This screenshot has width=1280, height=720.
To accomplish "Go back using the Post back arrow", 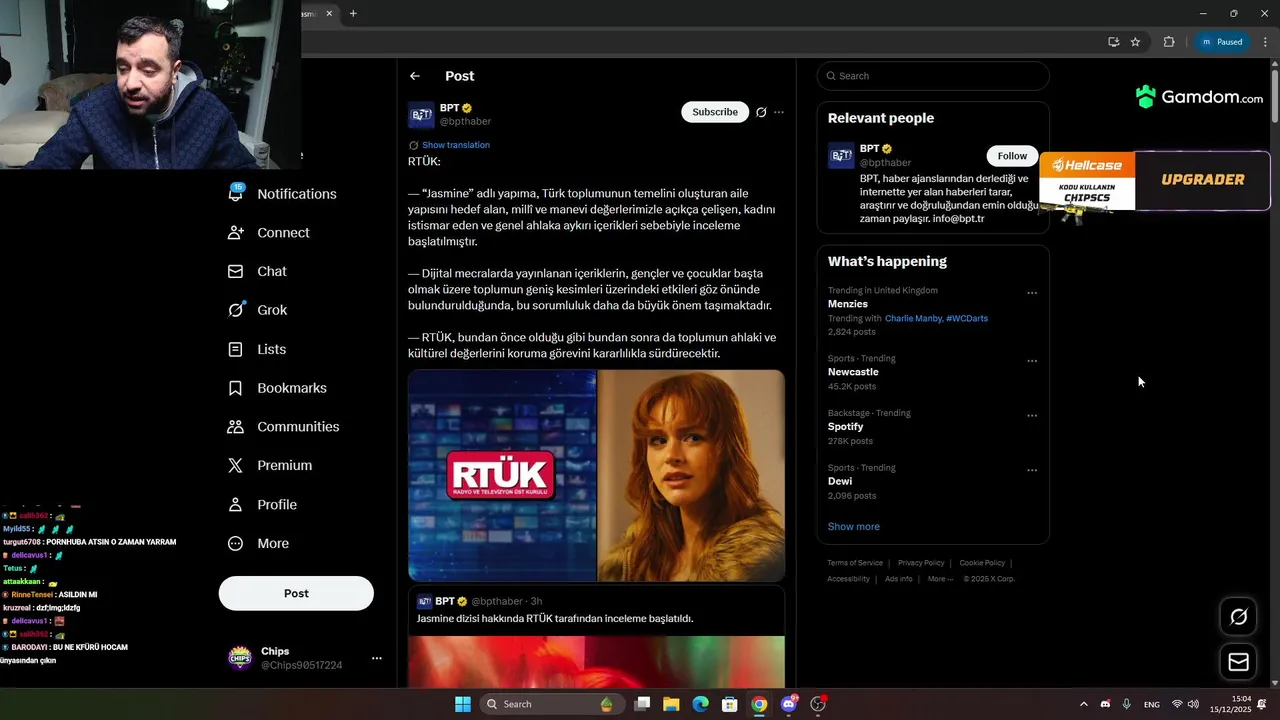I will (415, 76).
